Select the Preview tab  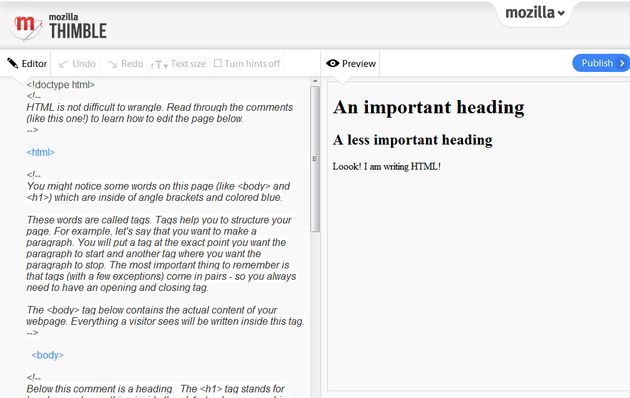(x=351, y=63)
